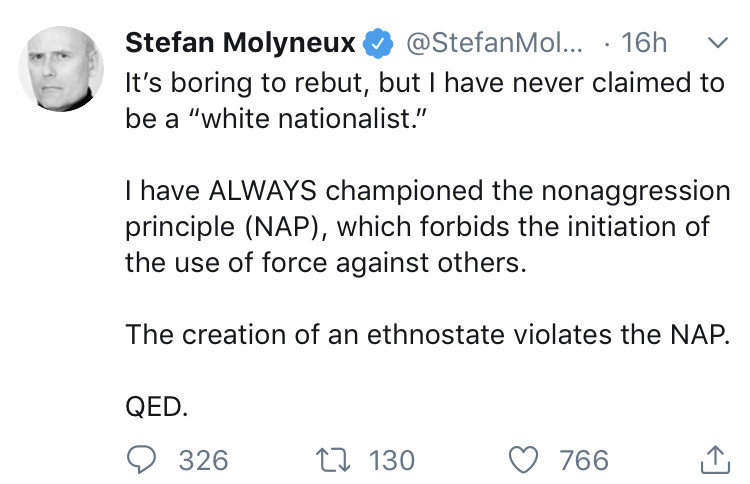Viewport: 750px width, 484px height.
Task: Click the 16h timestamp
Action: pos(644,44)
